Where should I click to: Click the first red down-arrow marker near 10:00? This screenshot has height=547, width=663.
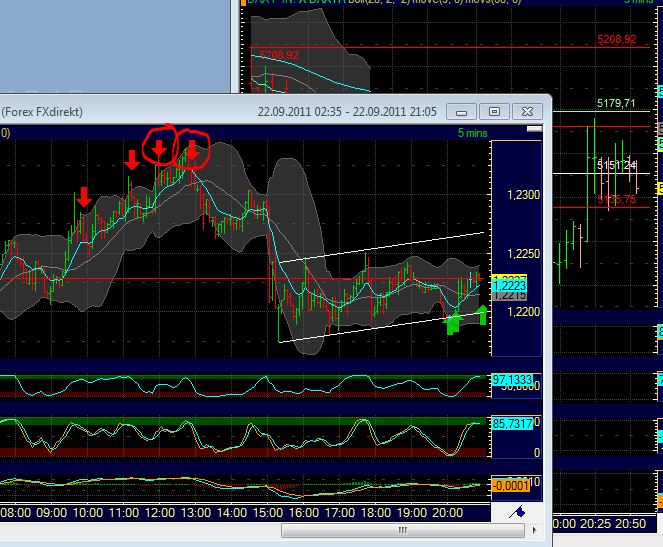pos(84,198)
